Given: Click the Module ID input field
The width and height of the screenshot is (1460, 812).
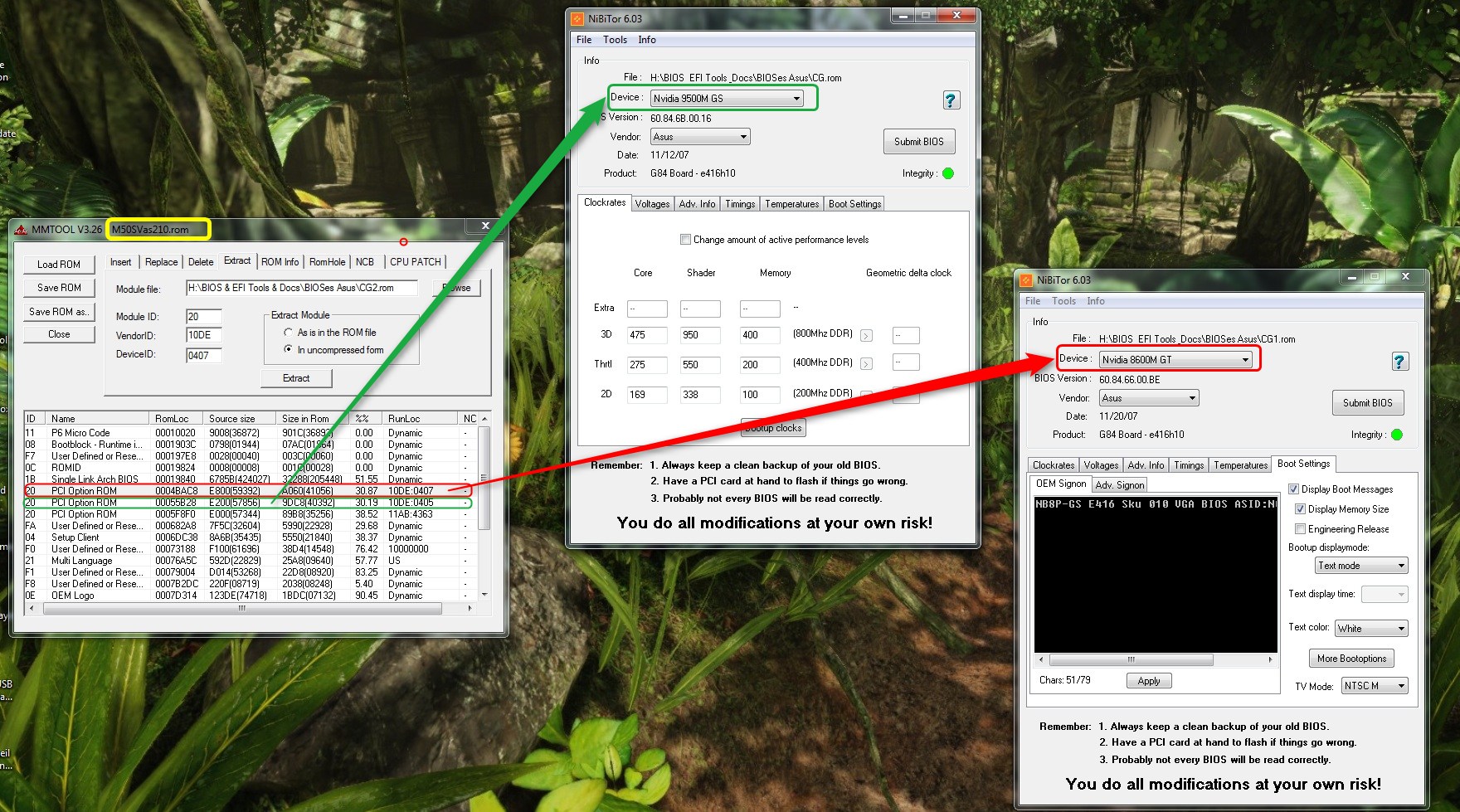Looking at the screenshot, I should click(x=203, y=317).
